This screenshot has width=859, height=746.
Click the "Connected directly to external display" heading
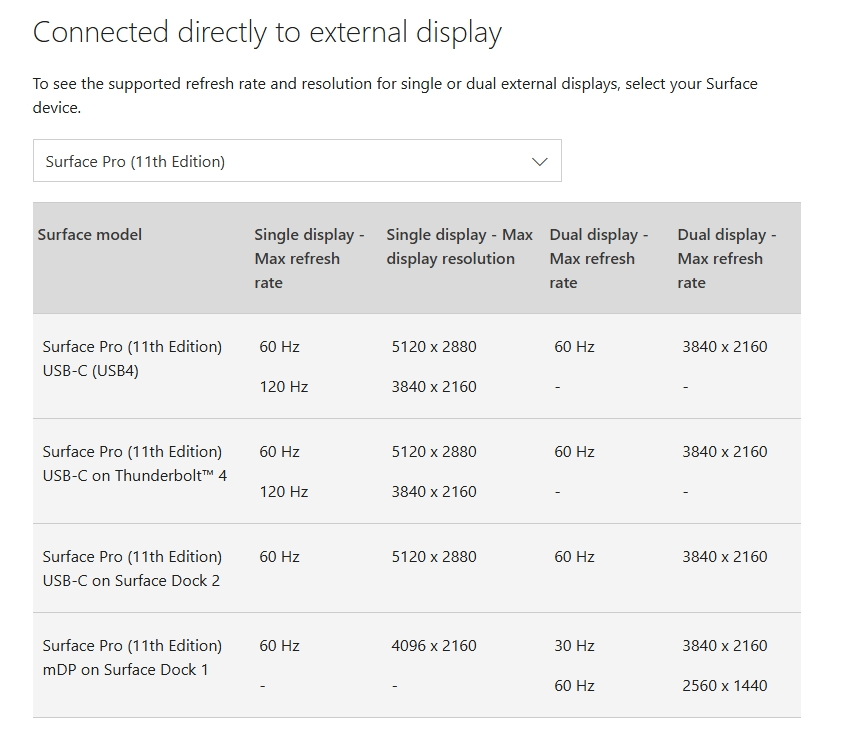(x=267, y=33)
